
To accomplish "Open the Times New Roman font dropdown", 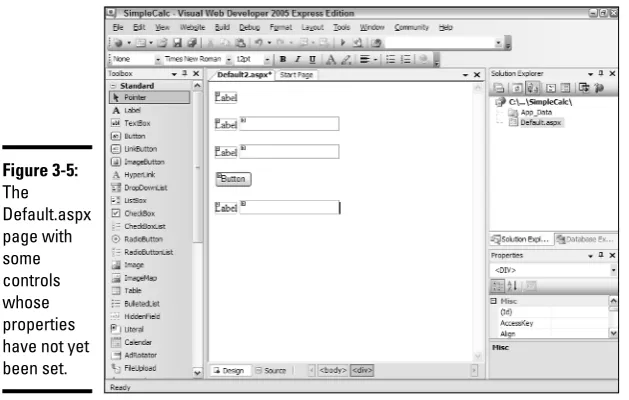I will pyautogui.click(x=229, y=60).
